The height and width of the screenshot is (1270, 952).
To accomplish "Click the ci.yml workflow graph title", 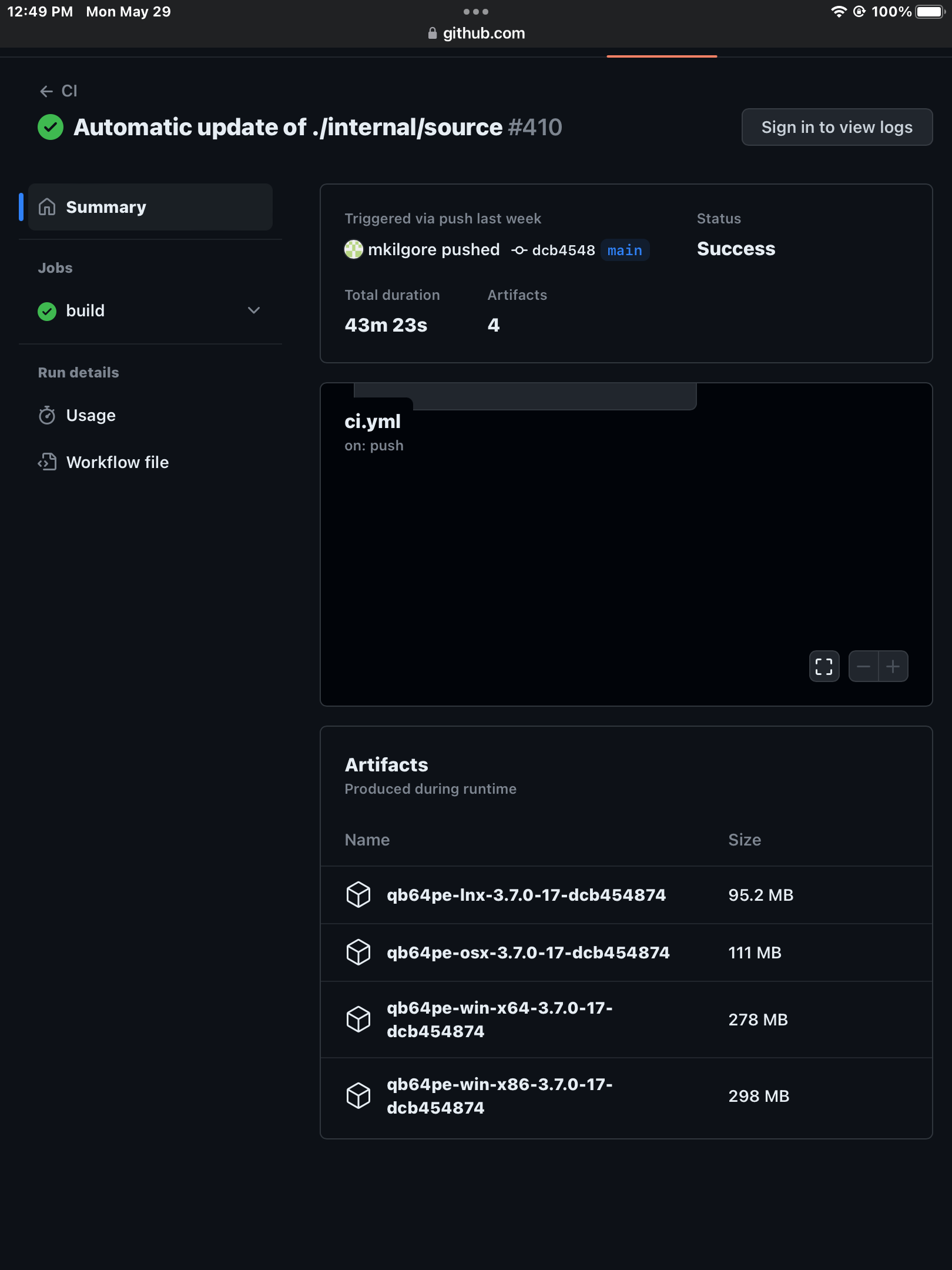I will coord(373,422).
